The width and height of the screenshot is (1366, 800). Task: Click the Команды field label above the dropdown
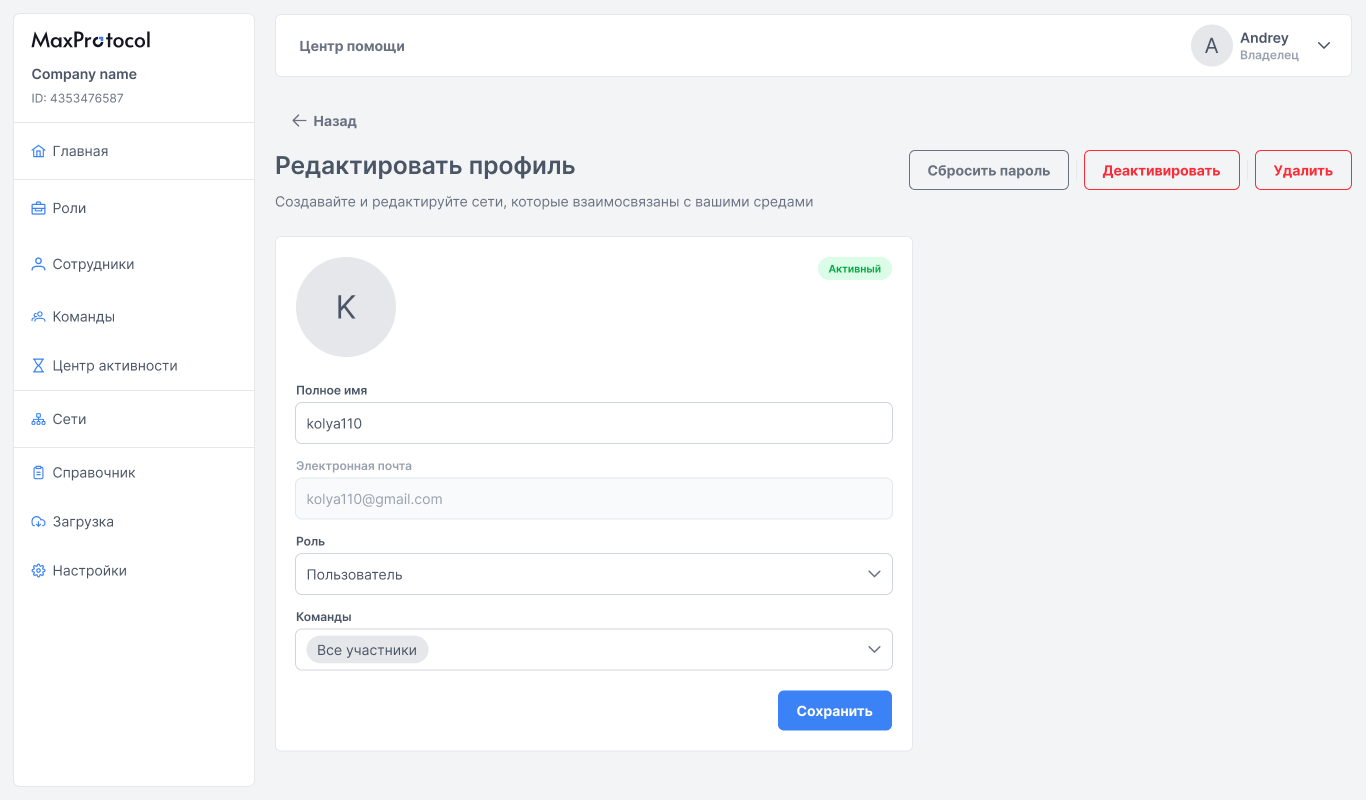[324, 617]
